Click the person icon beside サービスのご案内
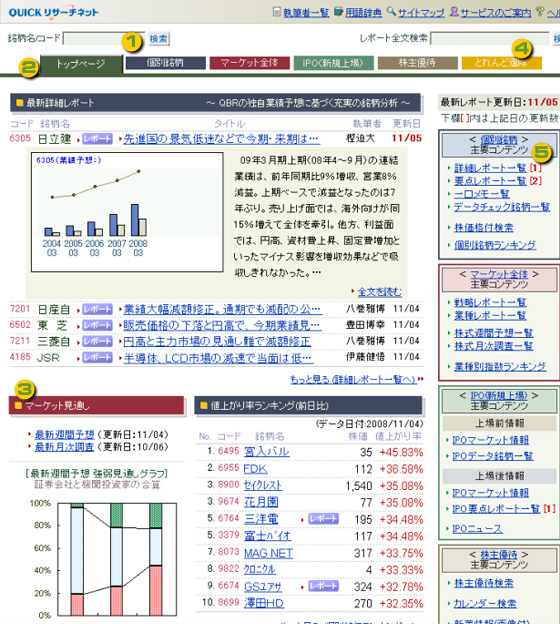 click(454, 12)
